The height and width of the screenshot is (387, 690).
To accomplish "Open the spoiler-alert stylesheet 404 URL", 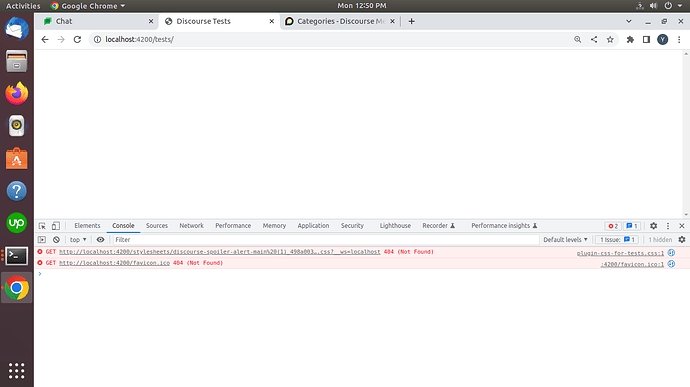I will pos(220,252).
